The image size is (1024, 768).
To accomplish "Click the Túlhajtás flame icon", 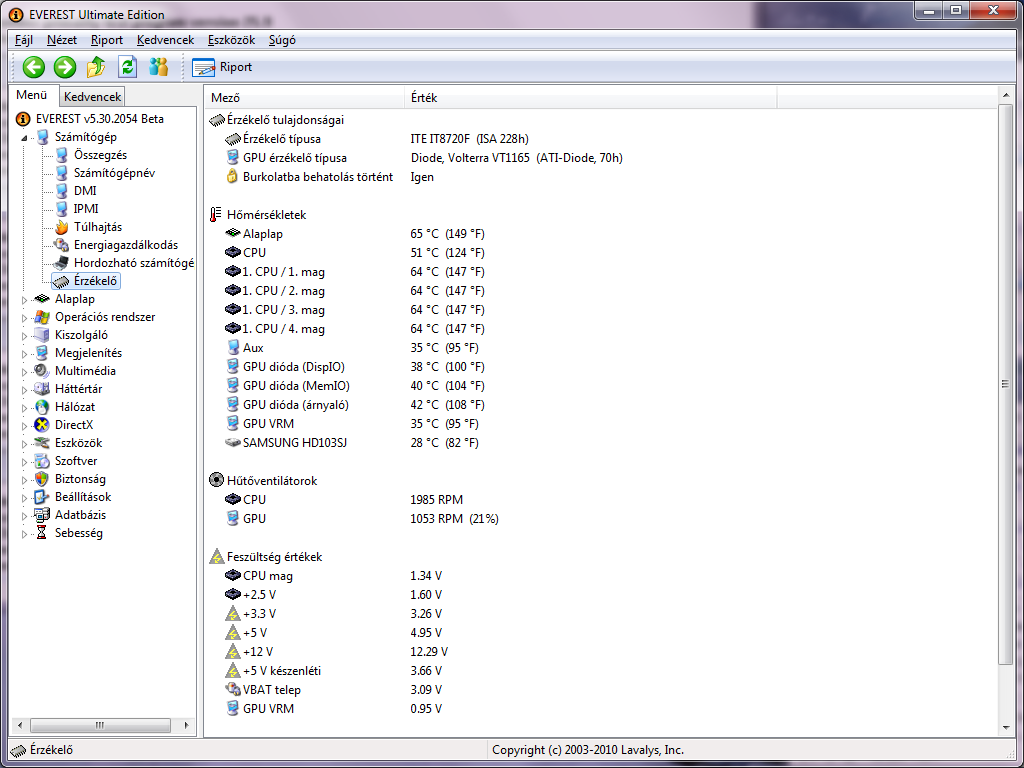I will [x=61, y=227].
